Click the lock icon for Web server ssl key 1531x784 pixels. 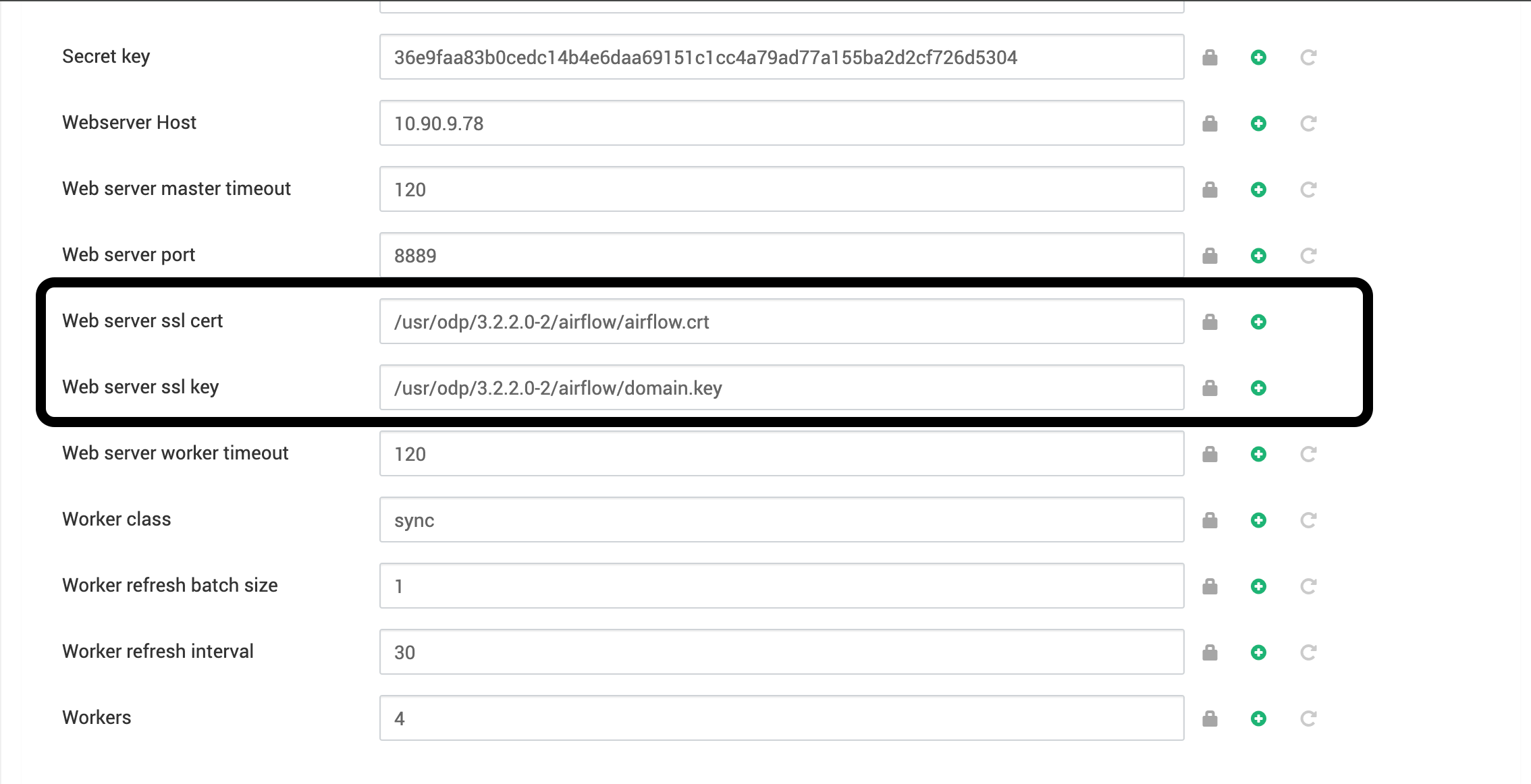coord(1210,388)
